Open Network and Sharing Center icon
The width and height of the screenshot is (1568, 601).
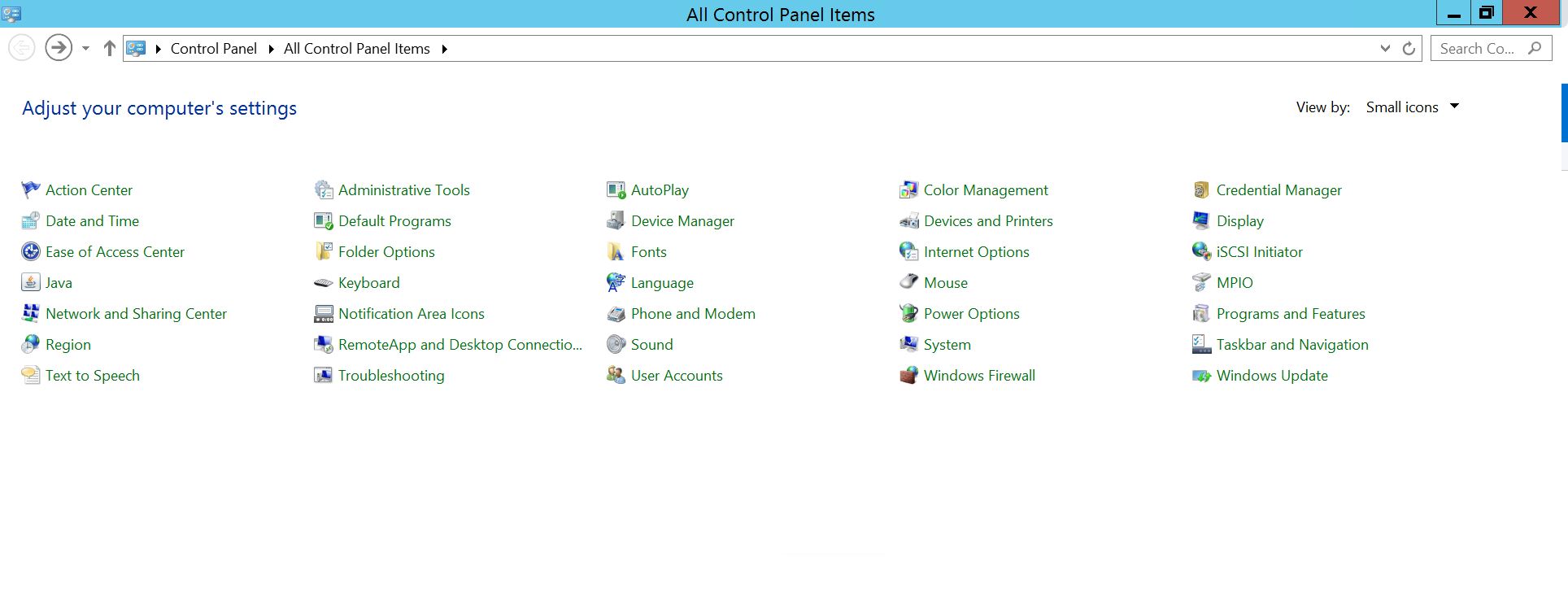(31, 314)
